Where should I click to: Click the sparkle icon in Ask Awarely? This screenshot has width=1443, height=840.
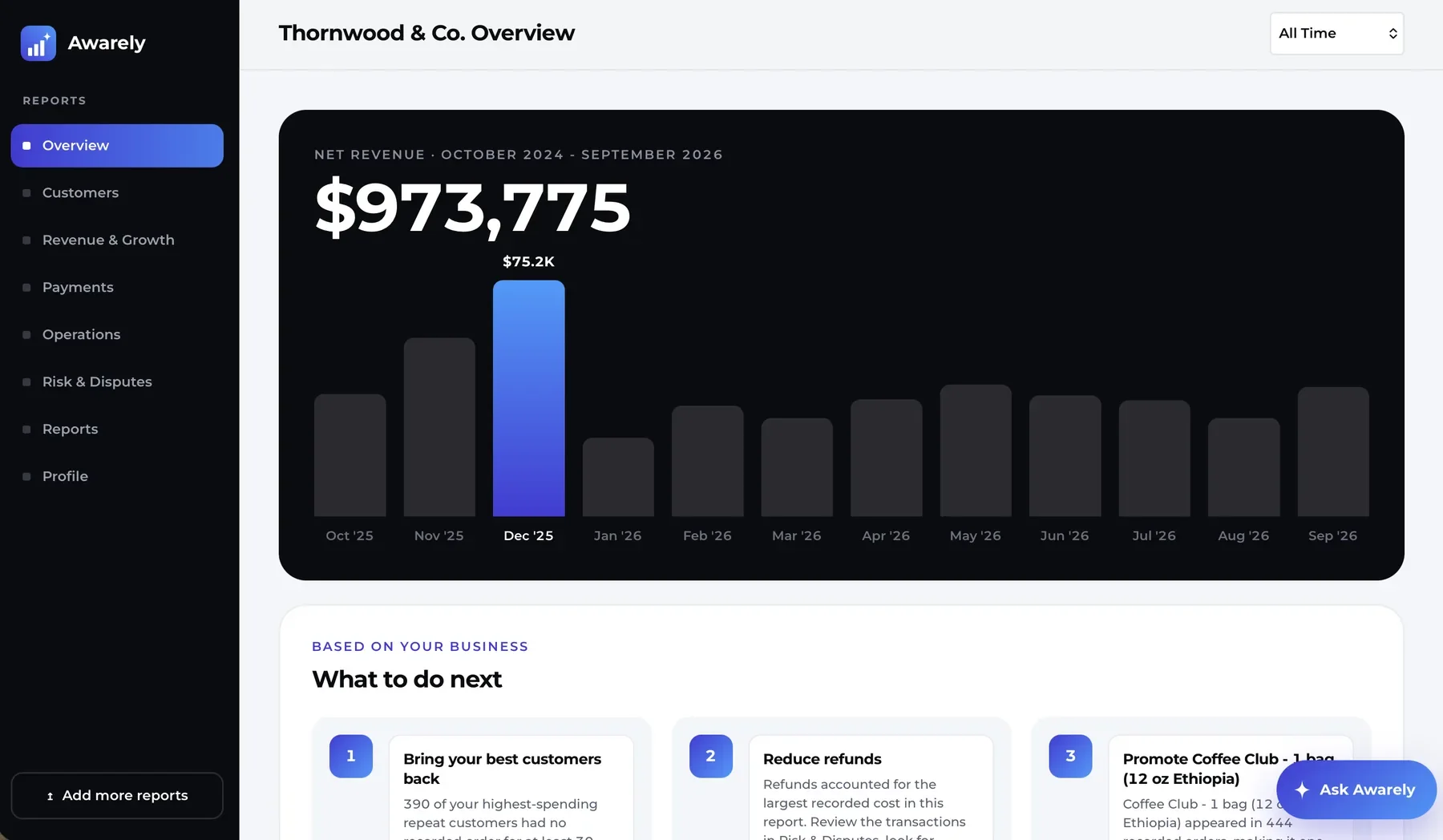tap(1302, 790)
